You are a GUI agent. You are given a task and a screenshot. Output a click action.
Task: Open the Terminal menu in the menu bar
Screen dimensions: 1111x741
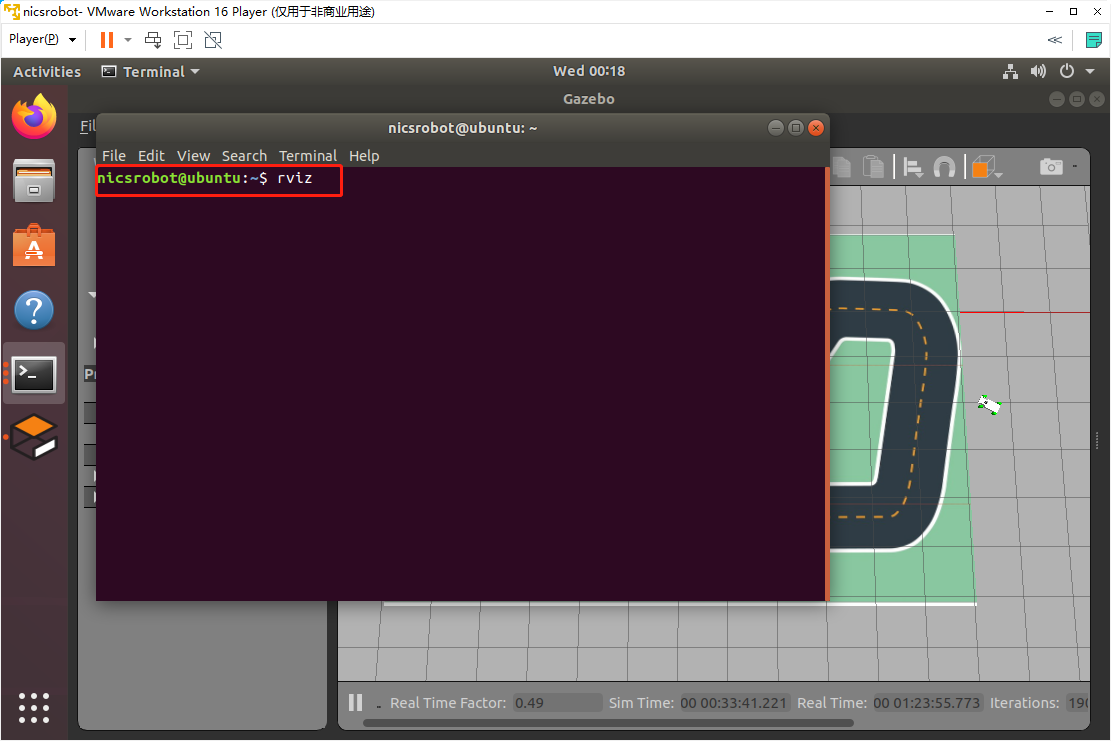(x=308, y=156)
